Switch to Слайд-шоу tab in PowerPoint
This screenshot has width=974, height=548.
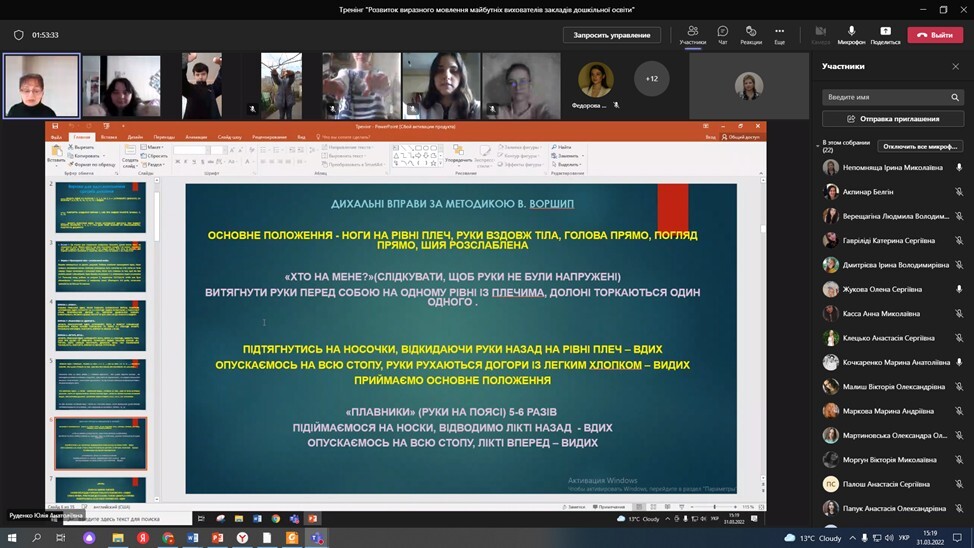[230, 137]
